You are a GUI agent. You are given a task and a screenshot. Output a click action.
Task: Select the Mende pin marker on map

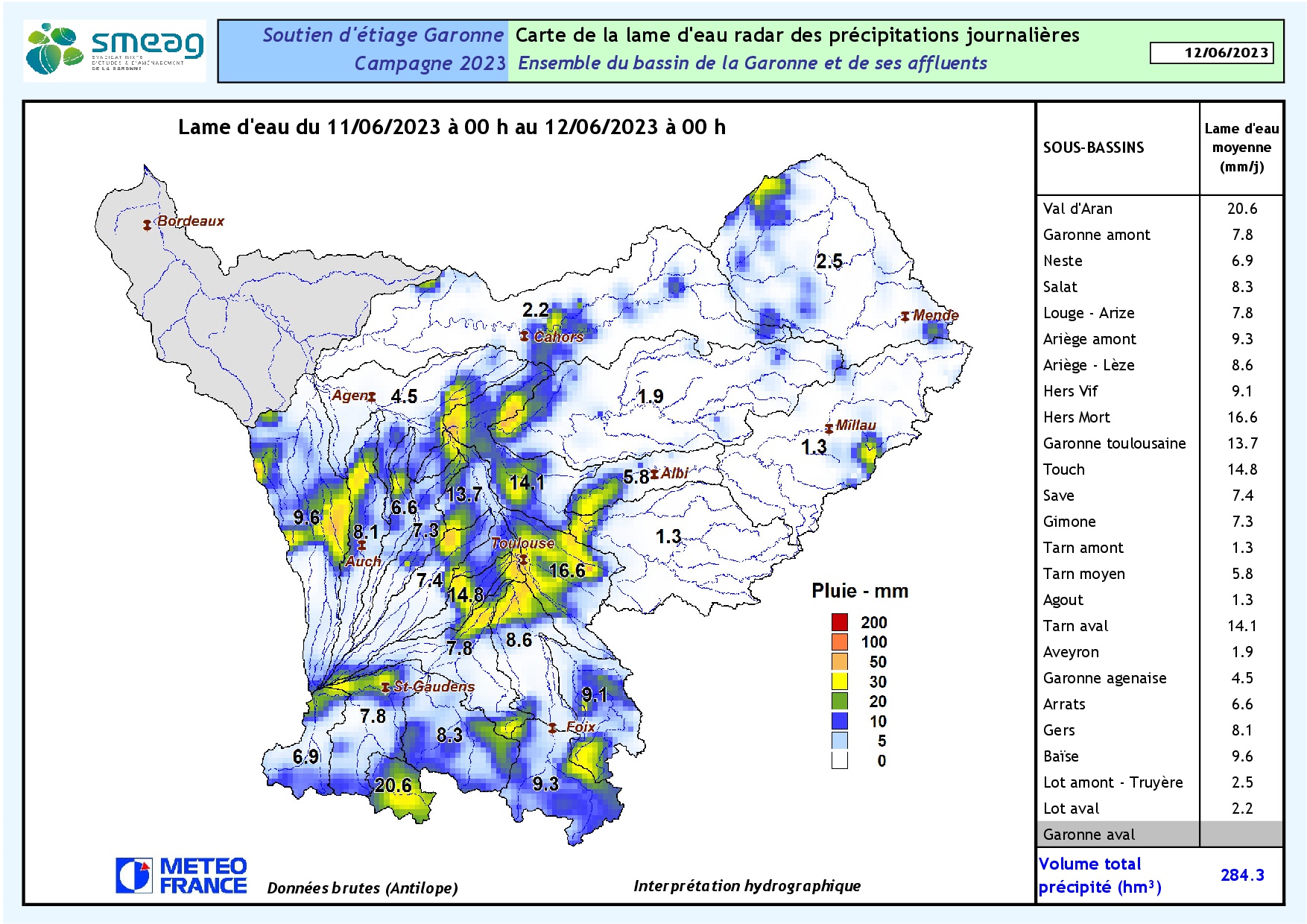[905, 317]
